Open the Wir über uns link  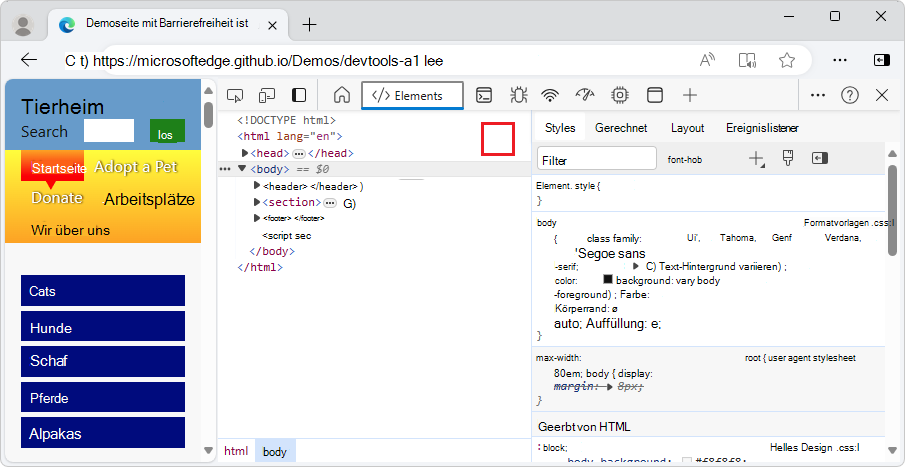70,230
